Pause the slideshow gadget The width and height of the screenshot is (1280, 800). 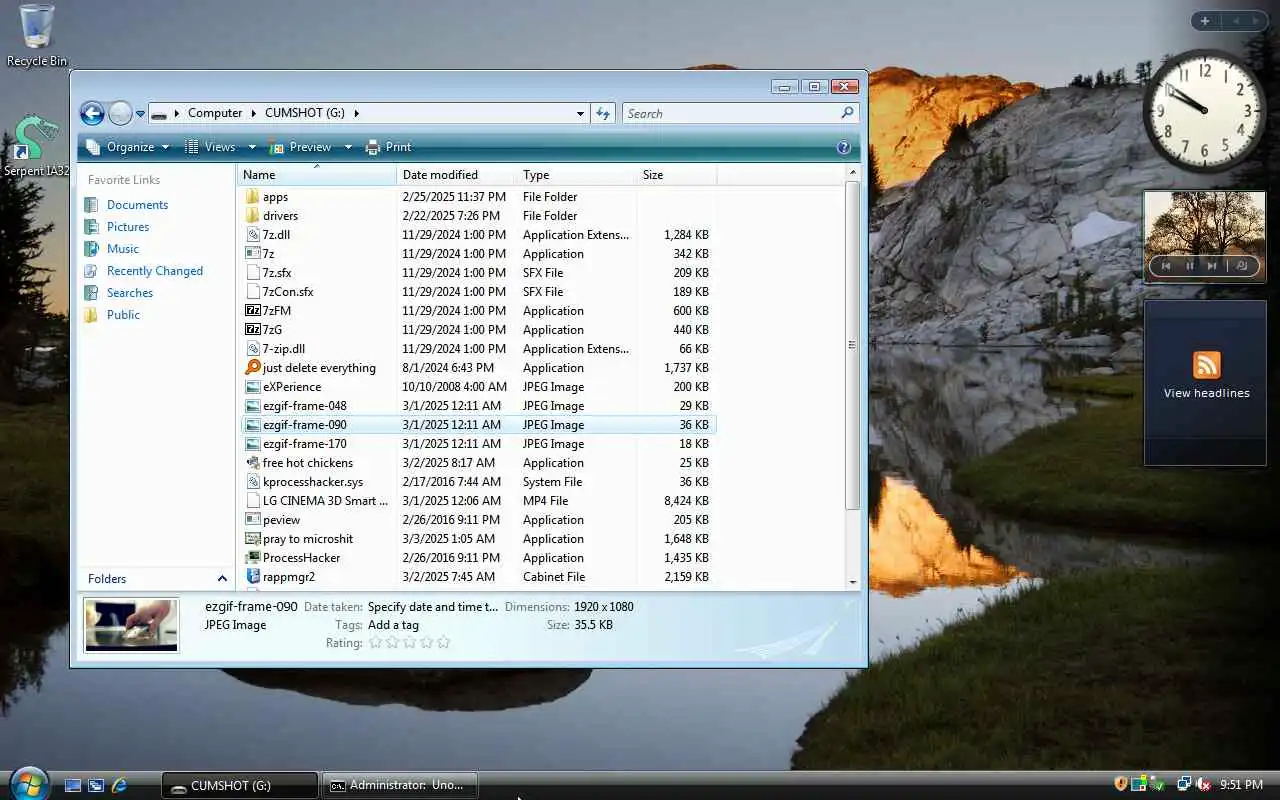point(1190,266)
